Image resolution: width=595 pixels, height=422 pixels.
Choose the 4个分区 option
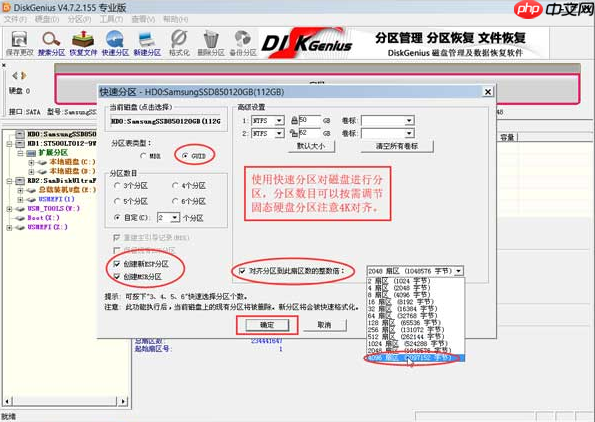point(189,186)
